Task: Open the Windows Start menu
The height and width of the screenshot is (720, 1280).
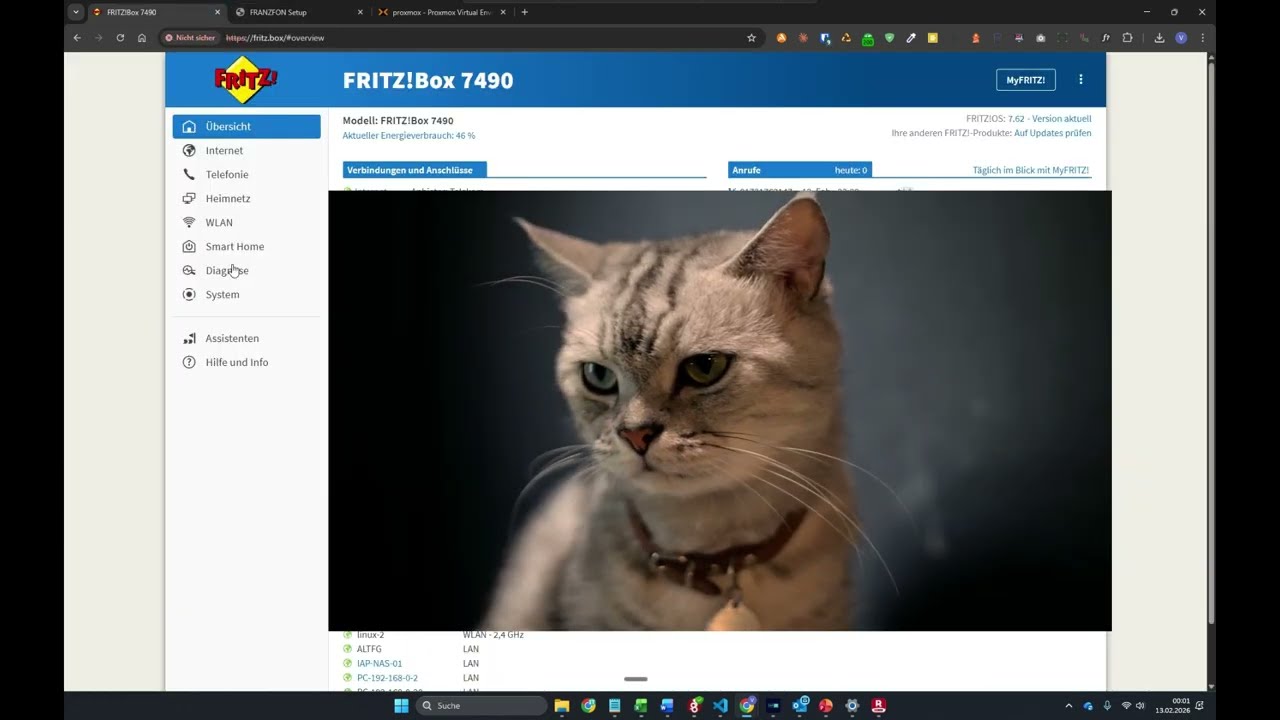Action: [x=401, y=706]
